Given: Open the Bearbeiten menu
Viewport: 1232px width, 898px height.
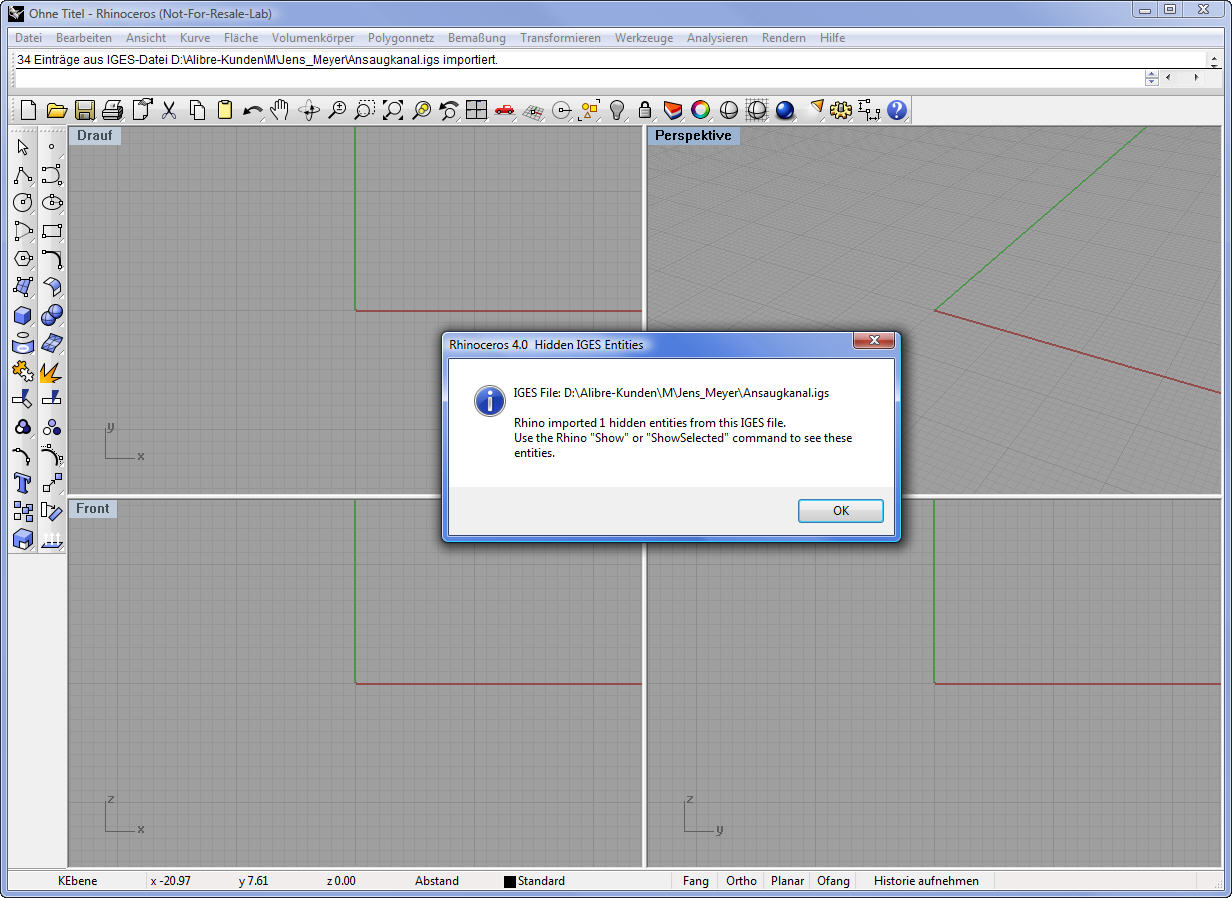Looking at the screenshot, I should (x=84, y=38).
